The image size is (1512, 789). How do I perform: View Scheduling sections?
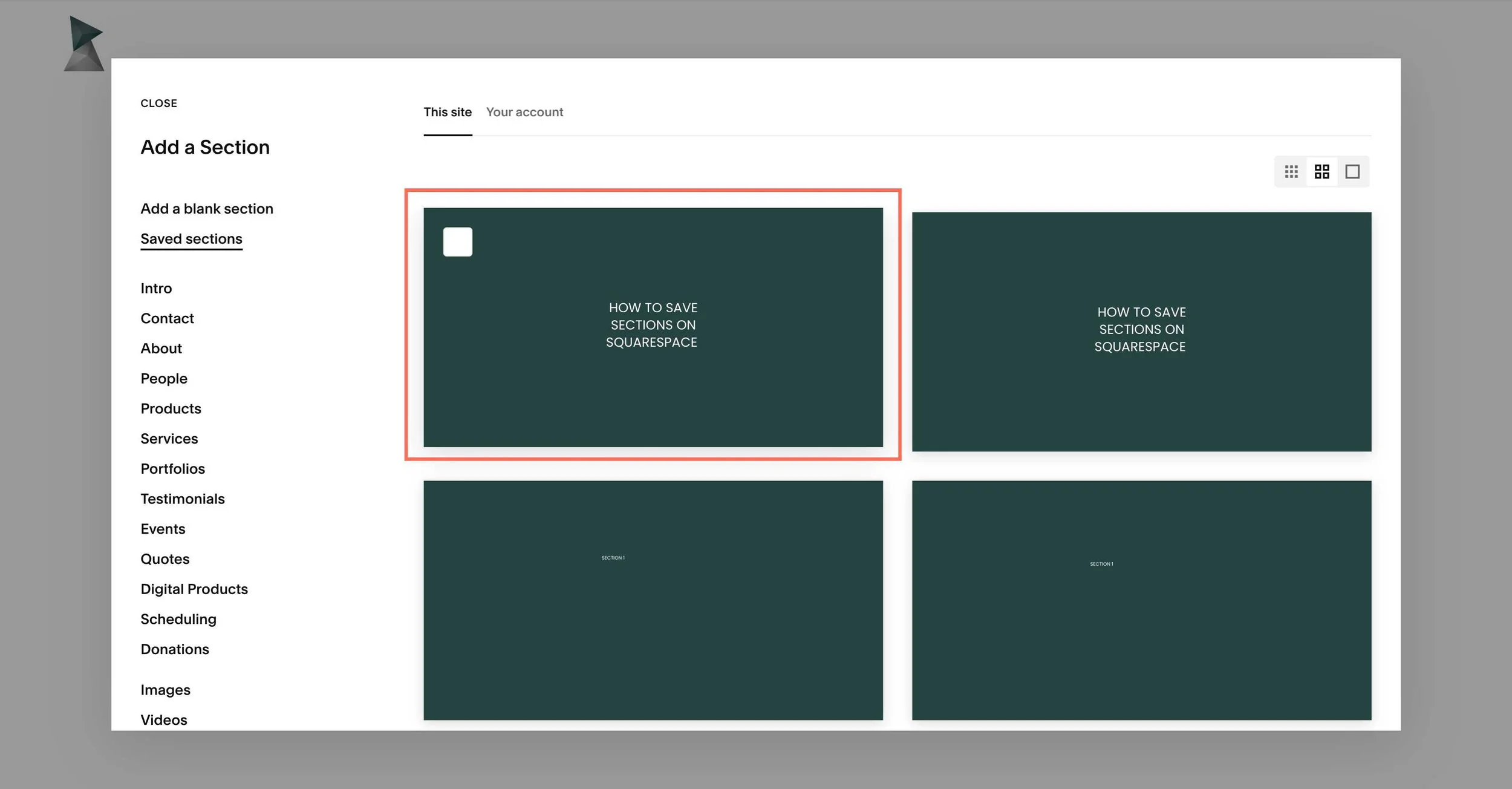pos(178,619)
